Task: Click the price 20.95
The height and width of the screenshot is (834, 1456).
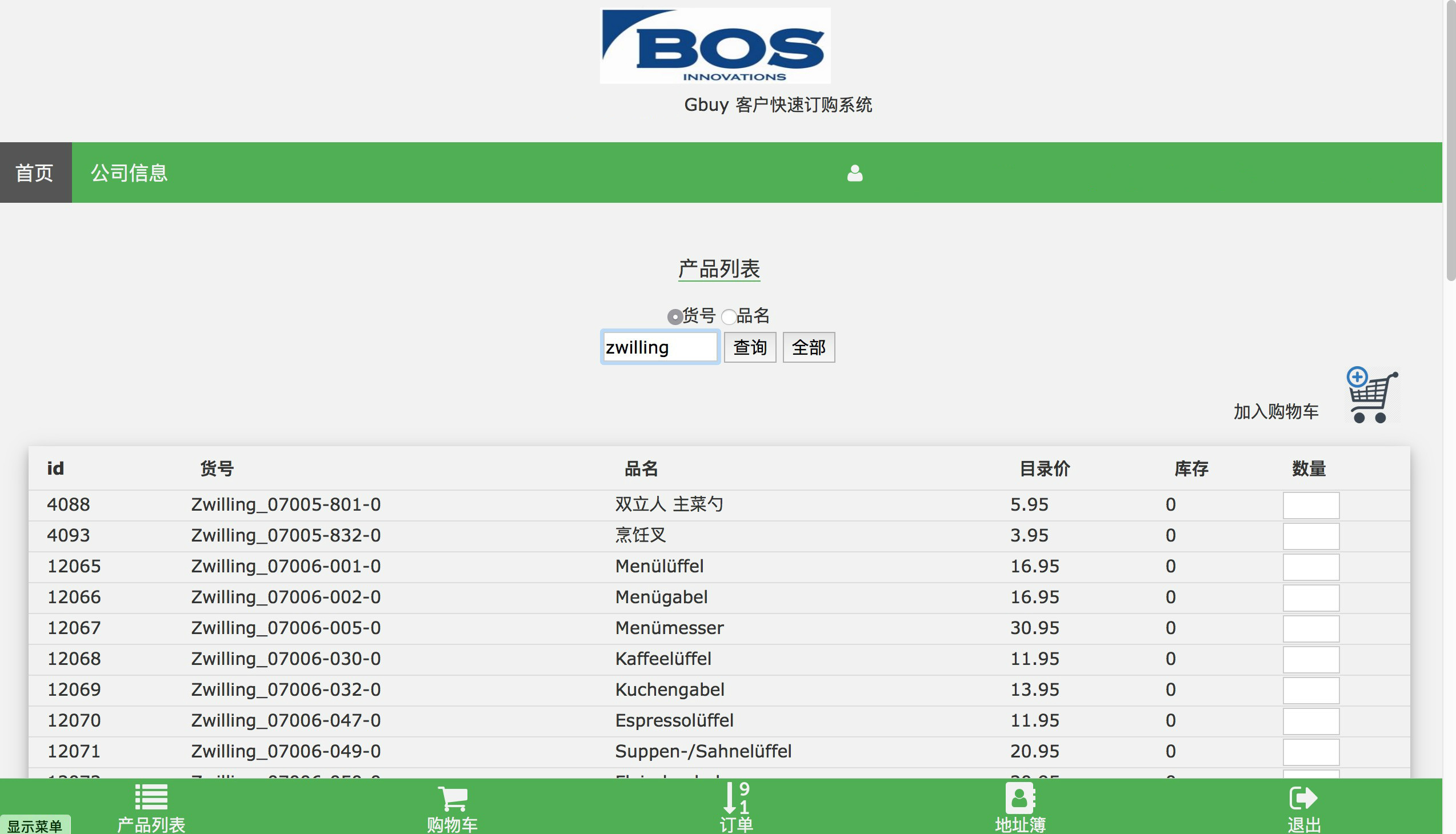Action: pos(1034,752)
